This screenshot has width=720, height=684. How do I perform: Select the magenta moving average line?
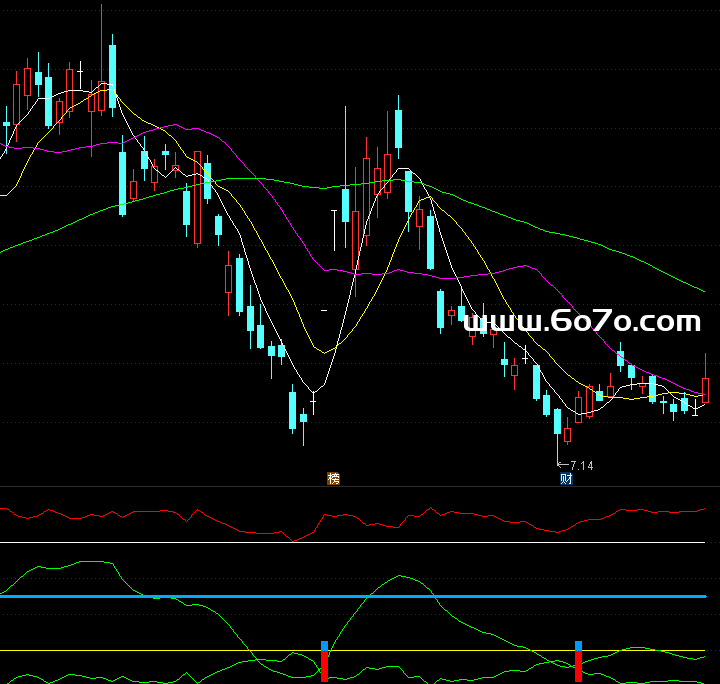(520, 267)
